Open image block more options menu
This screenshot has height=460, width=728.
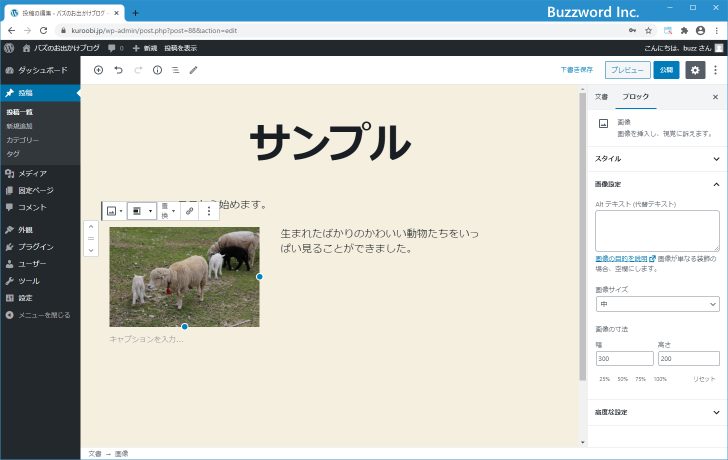pyautogui.click(x=209, y=211)
